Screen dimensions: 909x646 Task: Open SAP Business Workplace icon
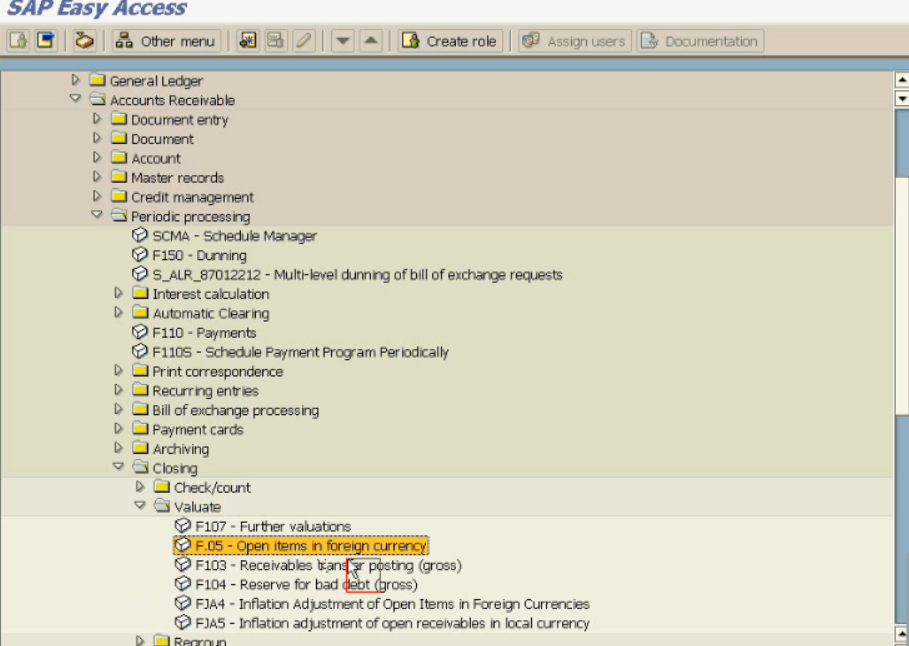[84, 41]
